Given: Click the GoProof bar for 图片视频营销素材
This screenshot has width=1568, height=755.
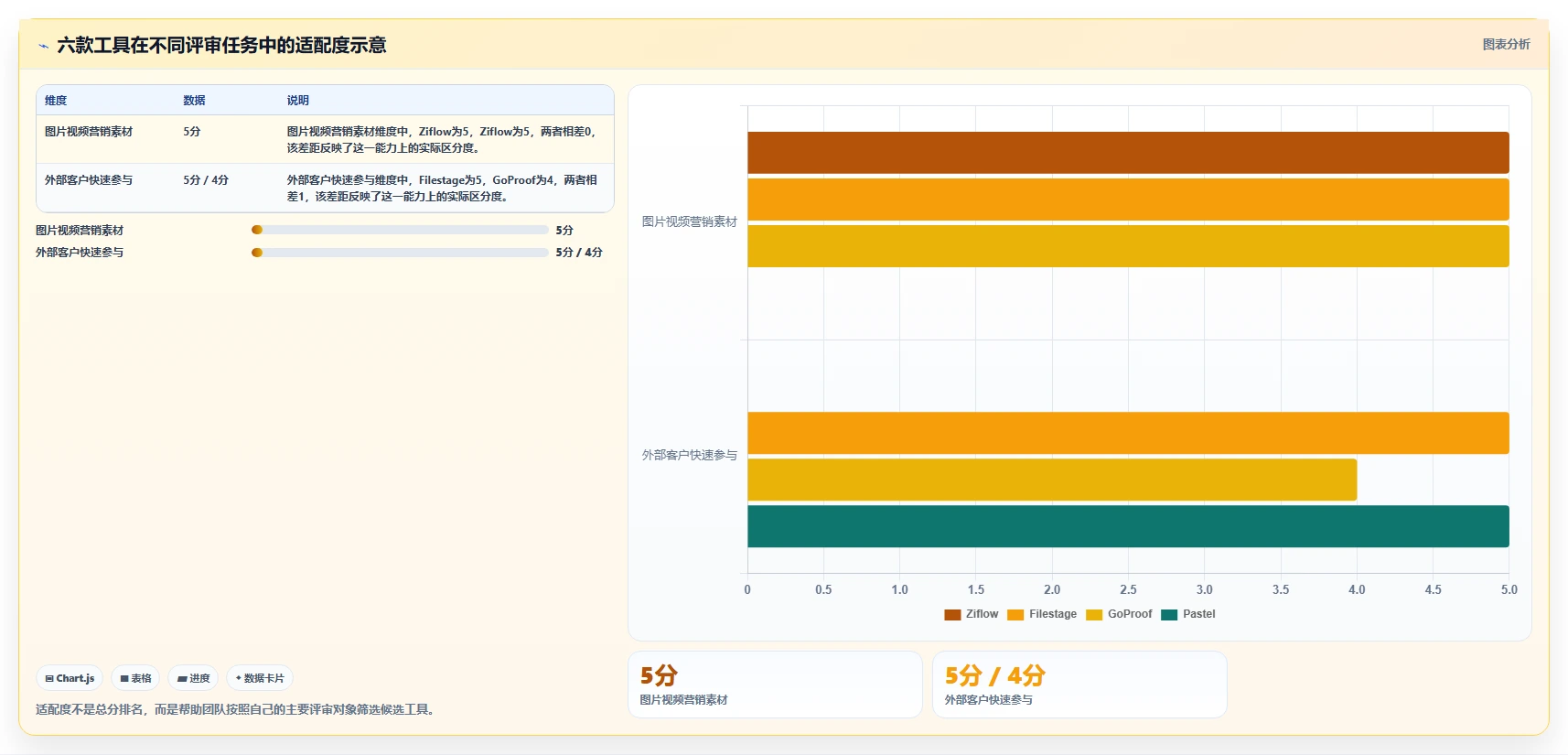Looking at the screenshot, I should (1128, 246).
